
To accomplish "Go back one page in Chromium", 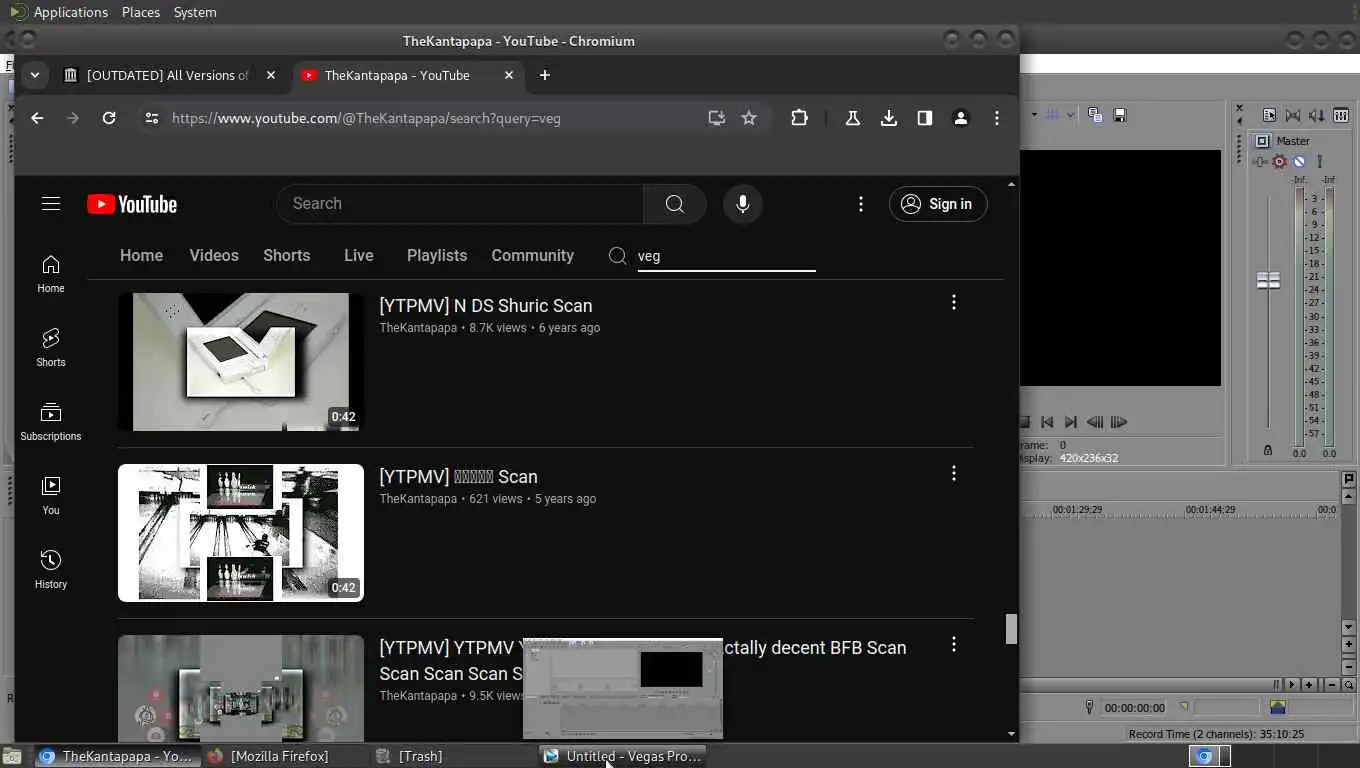I will coord(37,118).
